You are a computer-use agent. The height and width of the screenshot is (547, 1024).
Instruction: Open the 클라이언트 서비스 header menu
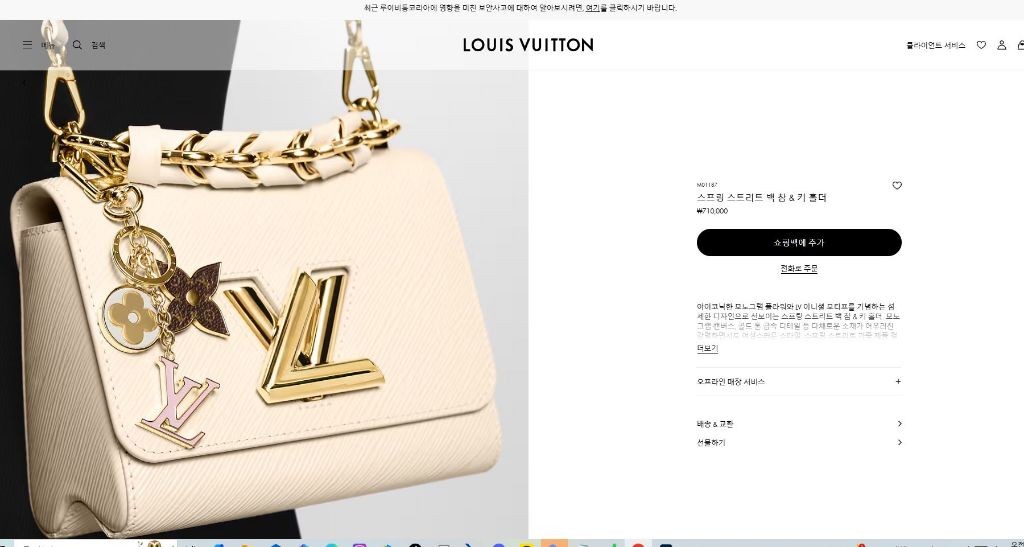click(x=935, y=45)
